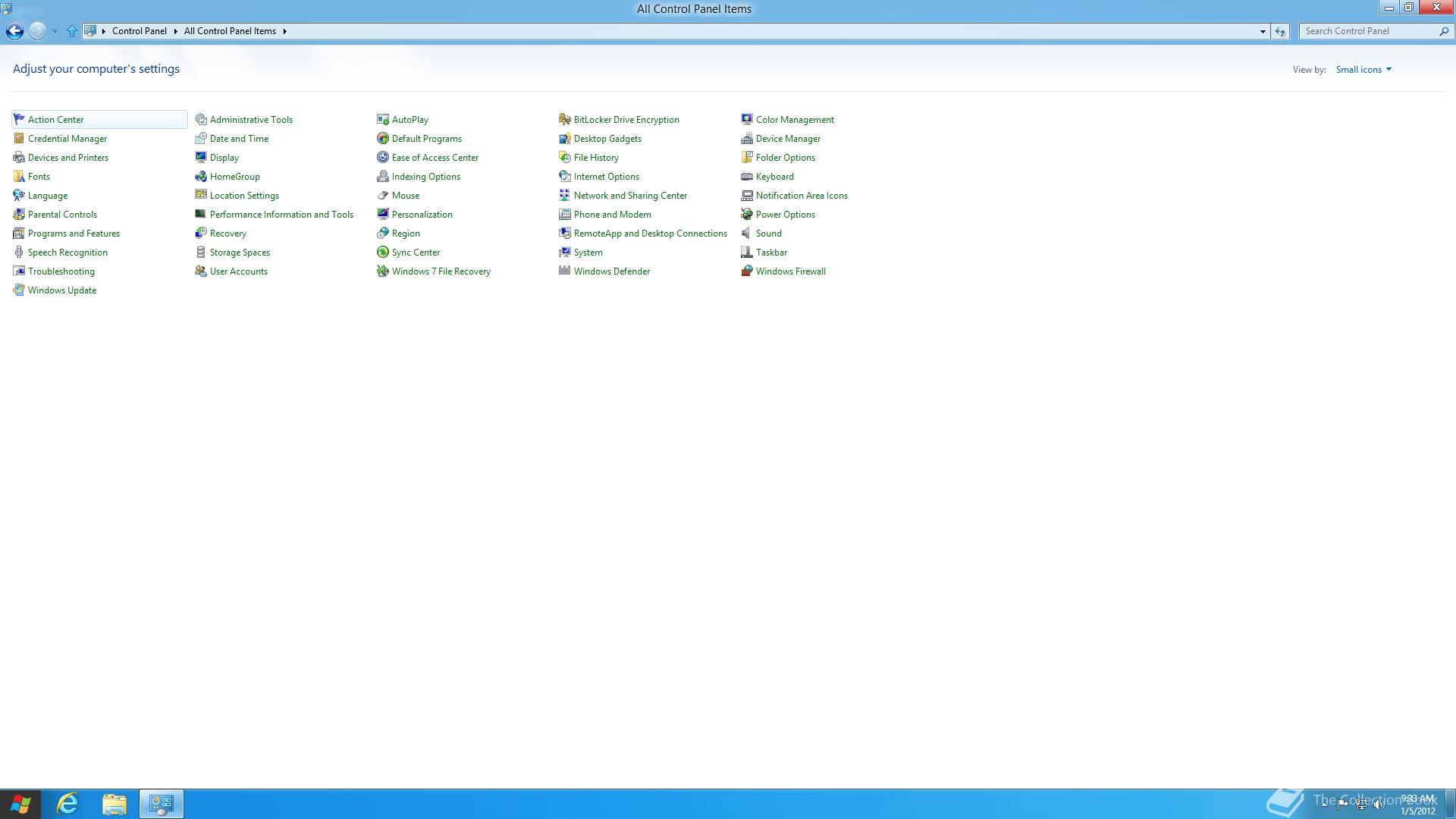Click the Date and Time icon
The height and width of the screenshot is (819, 1456).
click(x=201, y=138)
